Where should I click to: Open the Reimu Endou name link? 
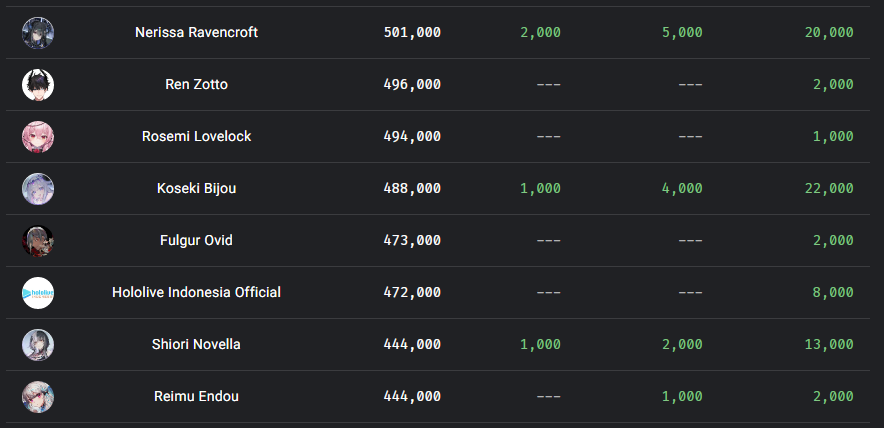pos(196,396)
